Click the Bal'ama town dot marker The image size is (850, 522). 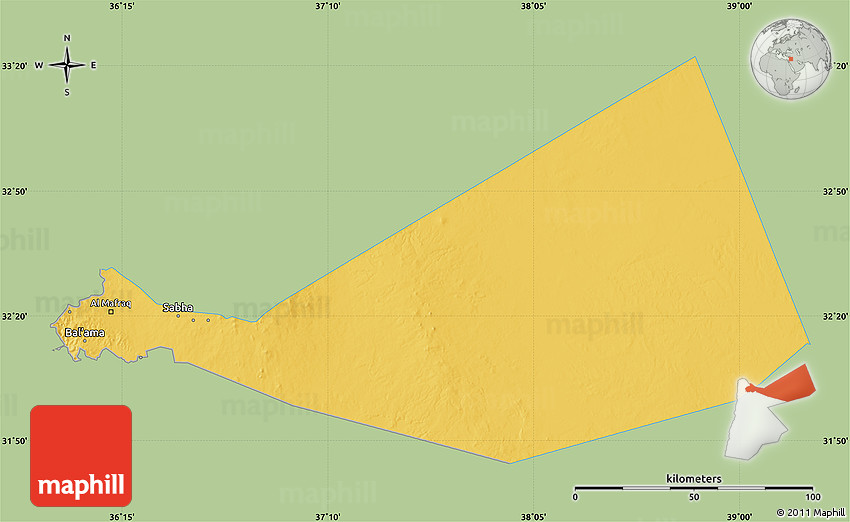[x=85, y=340]
